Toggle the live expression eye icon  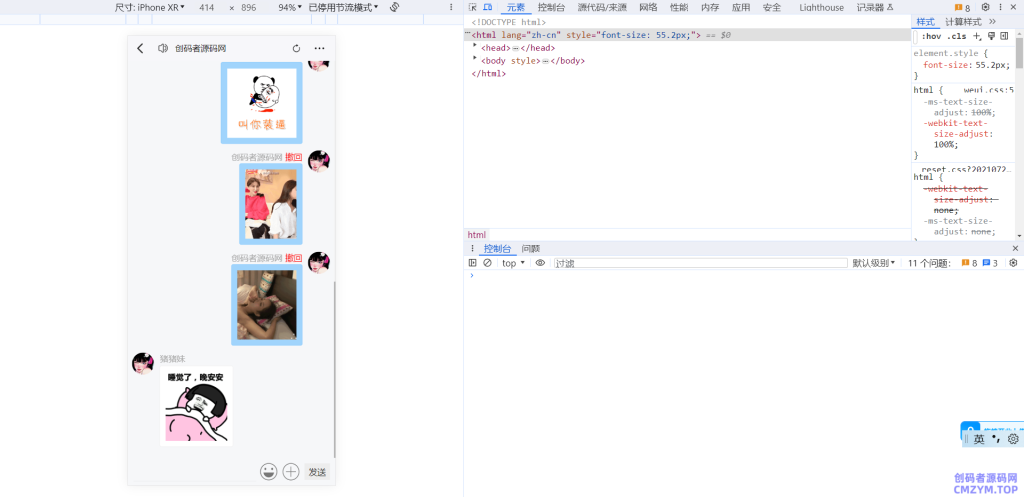540,263
